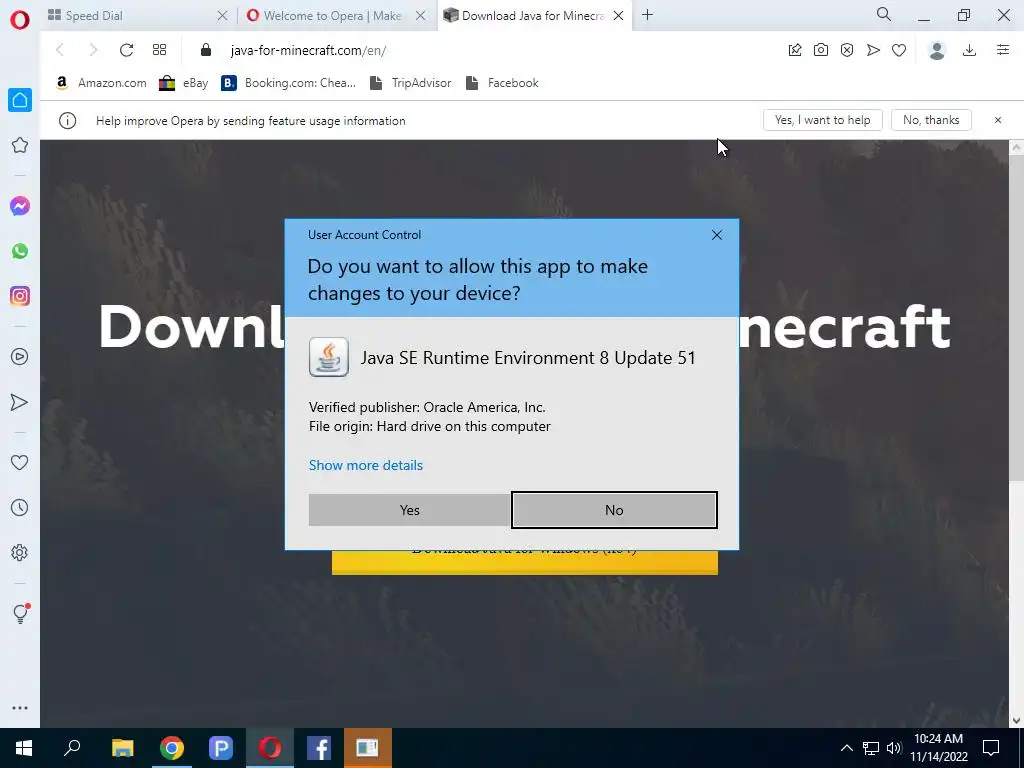
Task: Open sidebar bookmarks star icon
Action: [x=20, y=145]
